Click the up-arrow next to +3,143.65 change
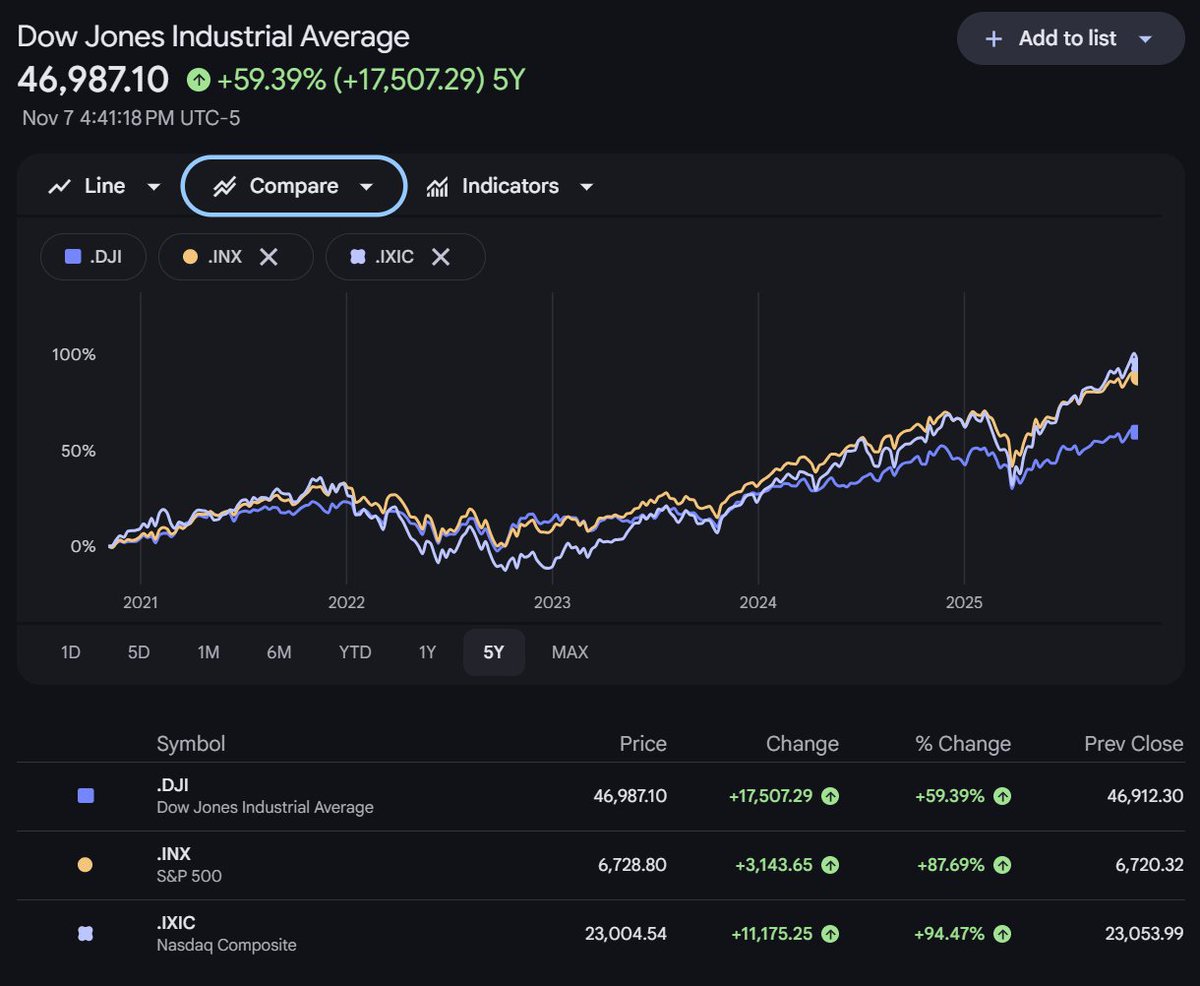This screenshot has width=1200, height=986. [x=830, y=865]
